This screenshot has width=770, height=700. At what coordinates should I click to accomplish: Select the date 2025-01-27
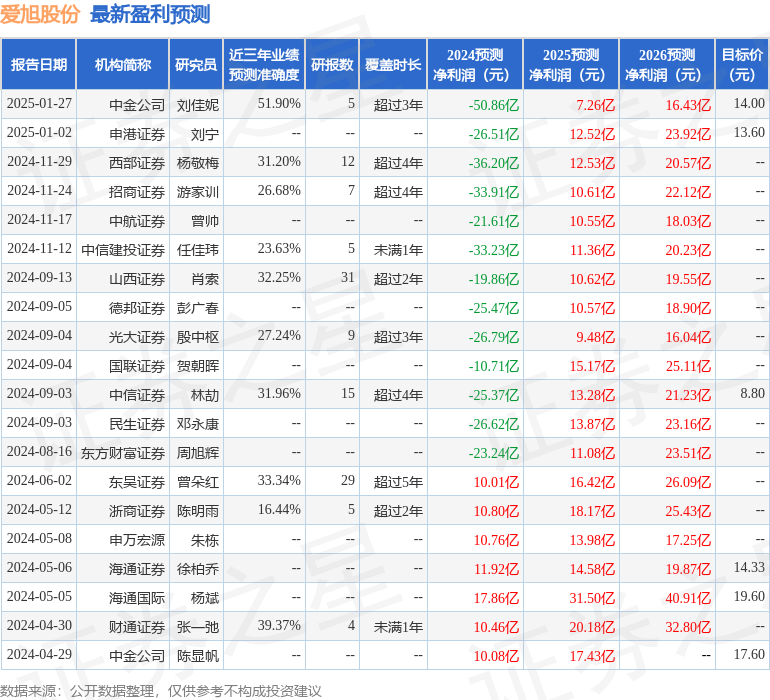39,104
